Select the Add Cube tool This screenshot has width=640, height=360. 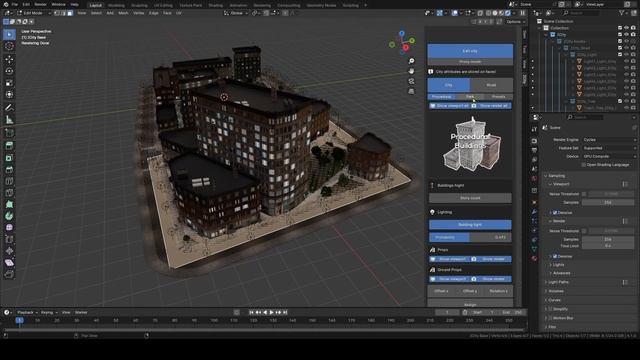[9, 133]
